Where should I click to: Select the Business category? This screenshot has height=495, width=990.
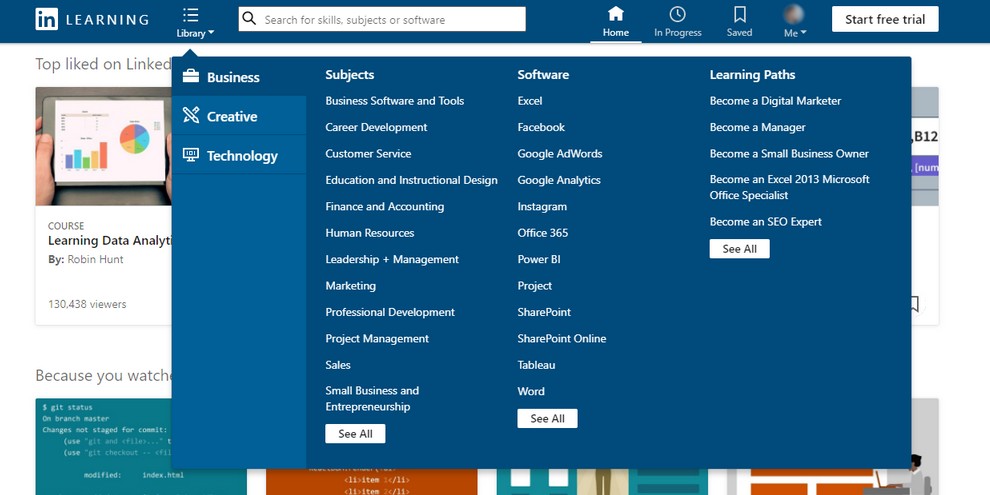(x=239, y=76)
